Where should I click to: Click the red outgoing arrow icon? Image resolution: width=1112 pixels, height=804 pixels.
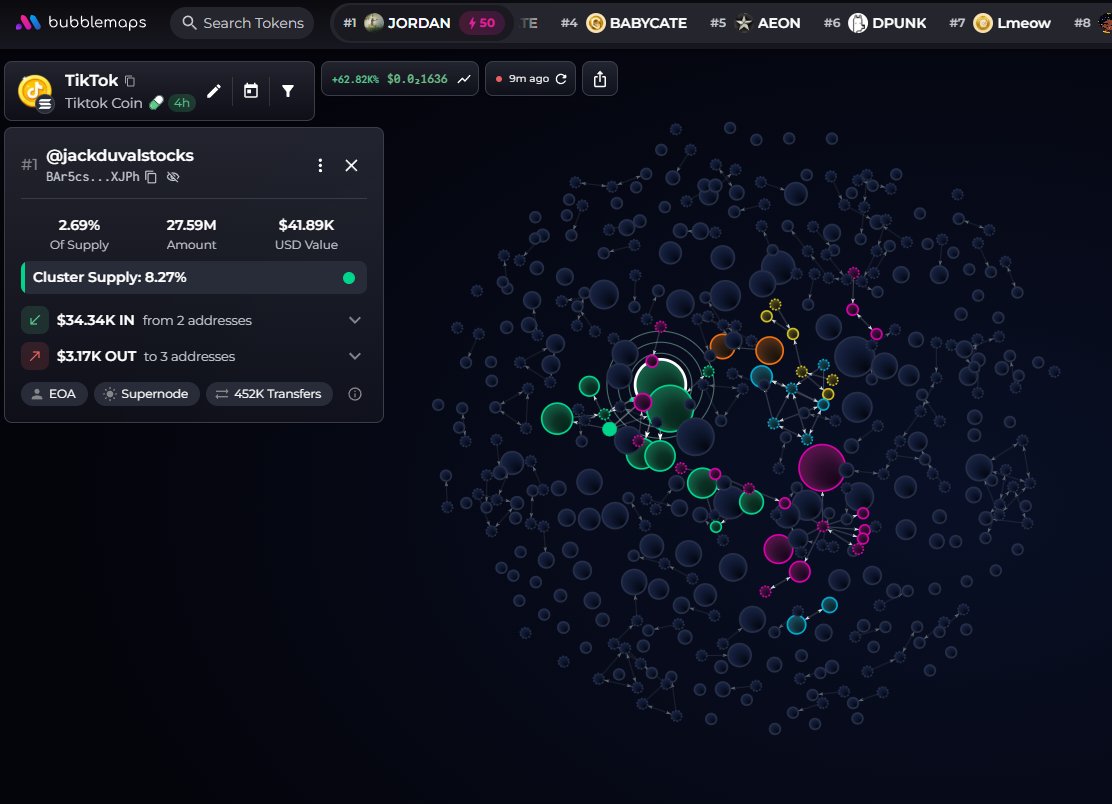click(35, 356)
